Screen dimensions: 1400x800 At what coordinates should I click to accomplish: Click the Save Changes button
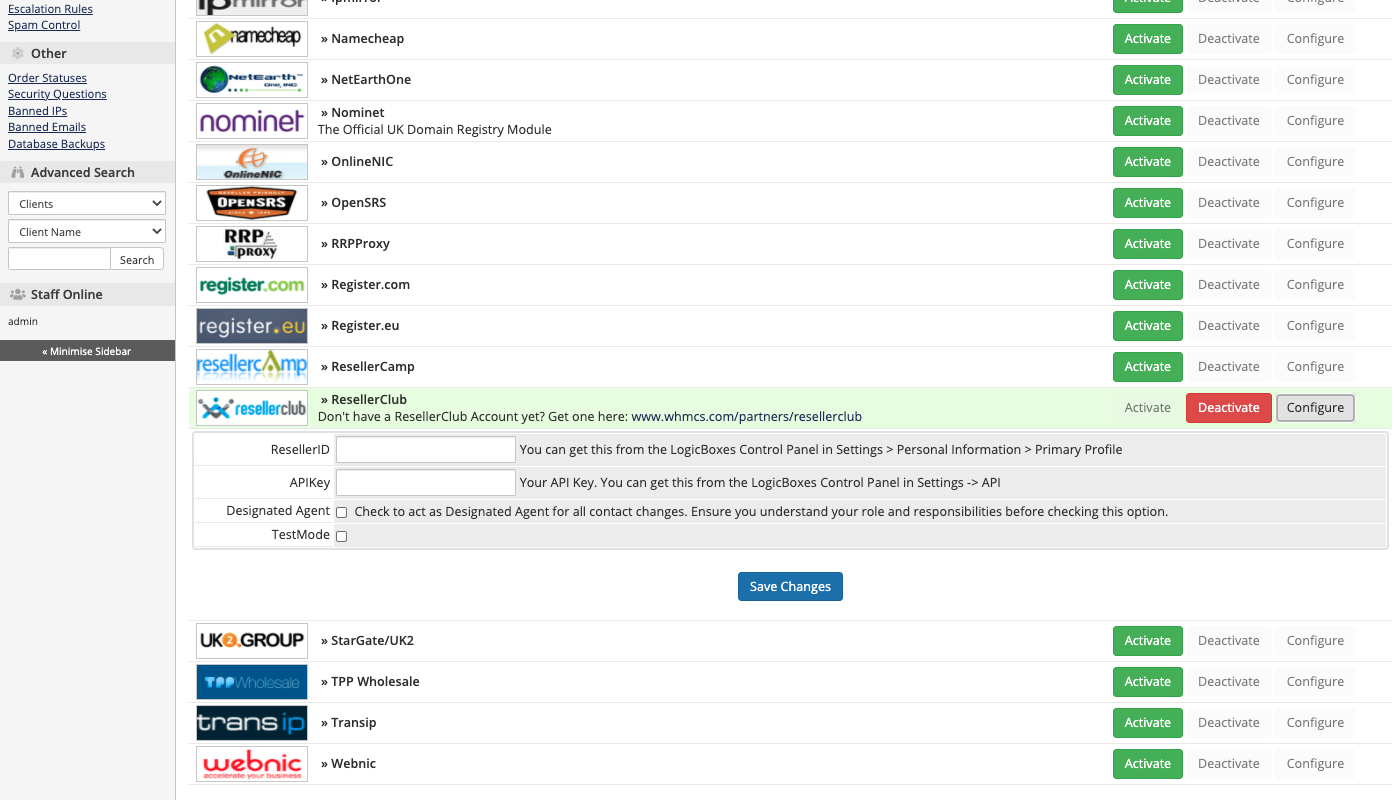tap(790, 586)
